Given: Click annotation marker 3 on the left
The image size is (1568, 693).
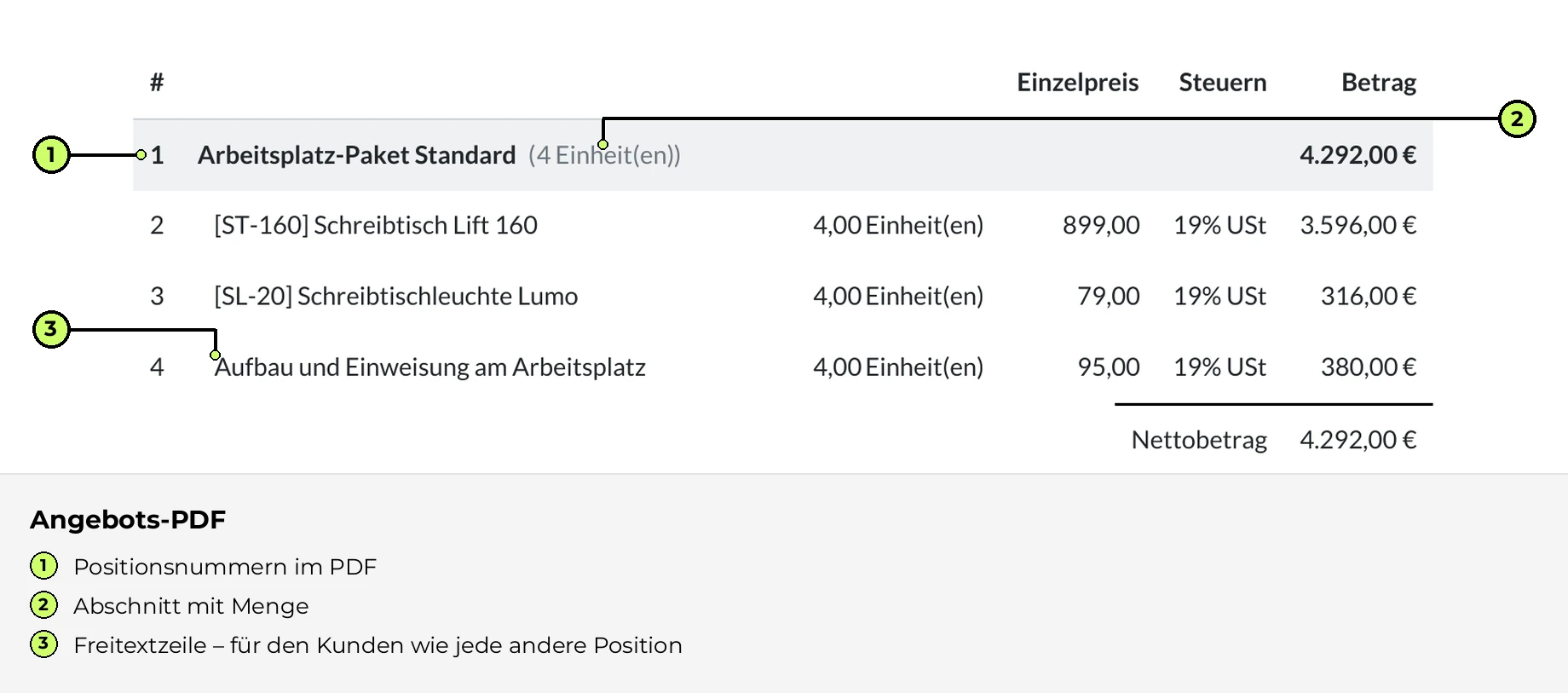Looking at the screenshot, I should pyautogui.click(x=51, y=329).
